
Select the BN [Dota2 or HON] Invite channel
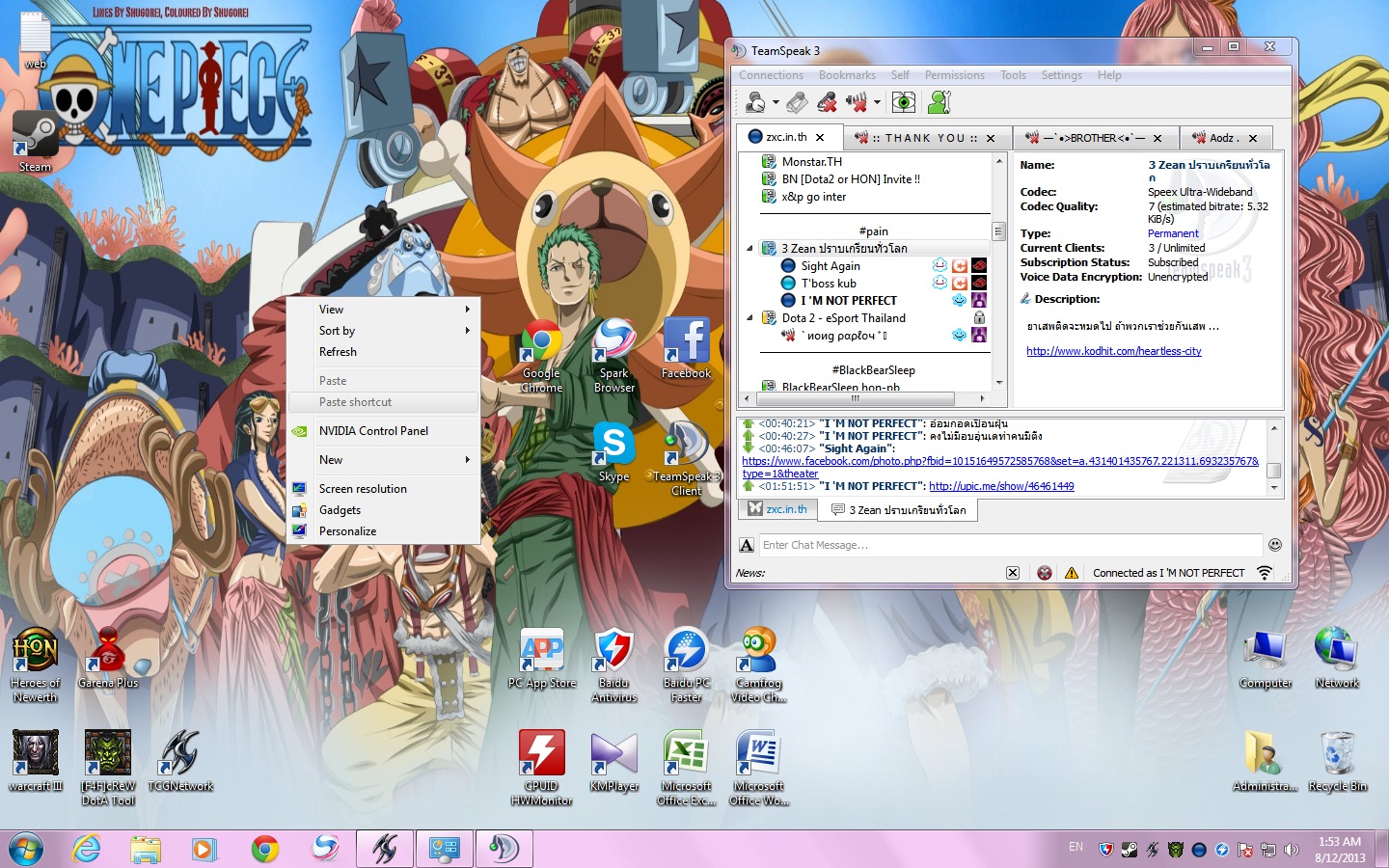point(850,179)
